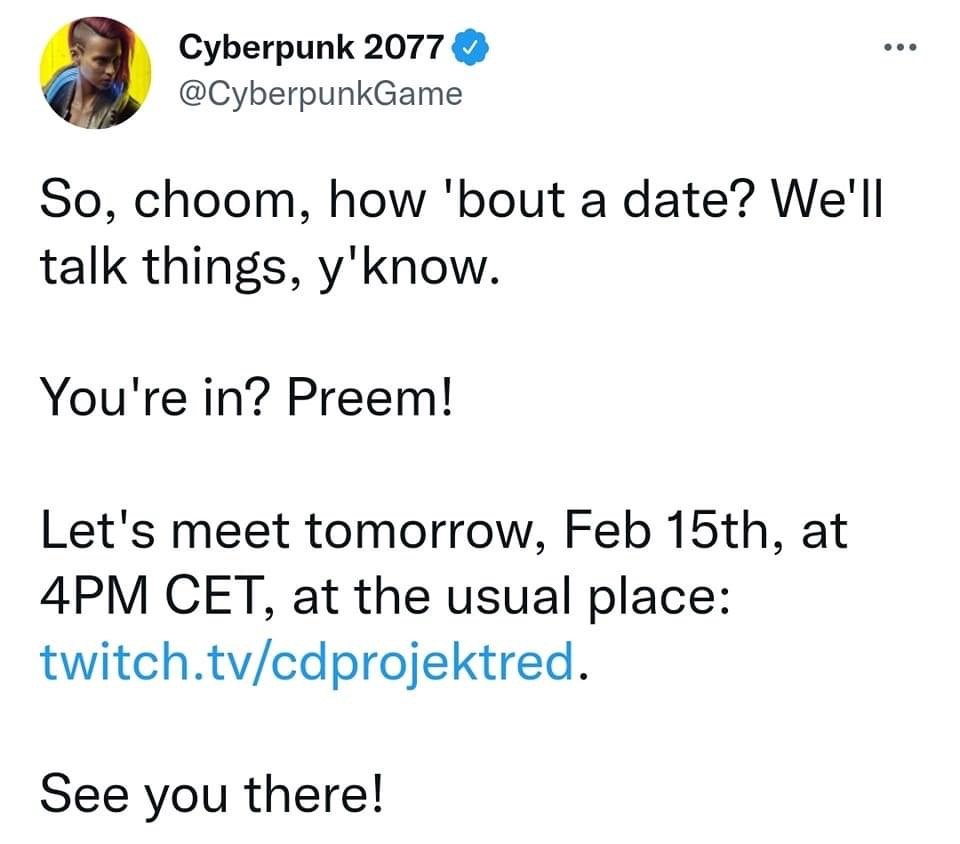Click the word "tomorrow," in the tweet
Image resolution: width=960 pixels, height=844 pixels.
[426, 531]
